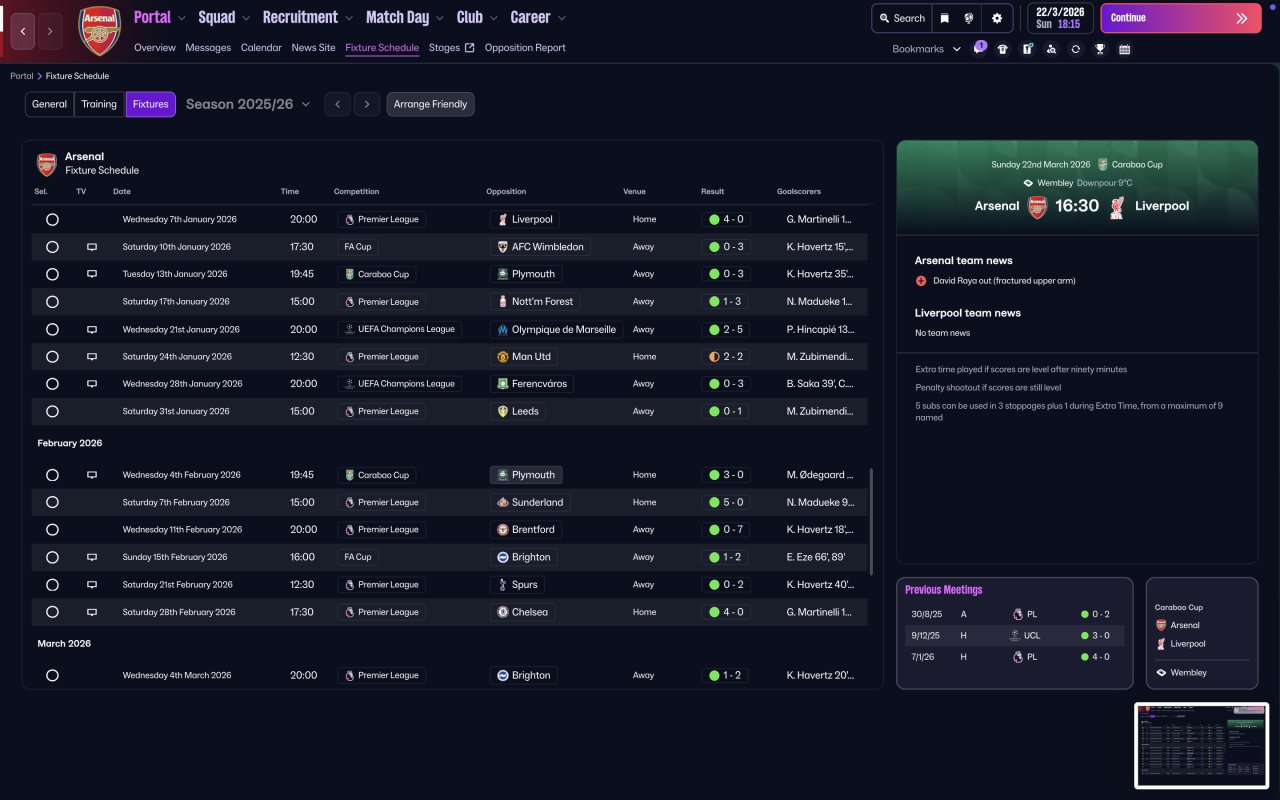
Task: Open the calendar icon in bookmarks bar
Action: (x=1124, y=49)
